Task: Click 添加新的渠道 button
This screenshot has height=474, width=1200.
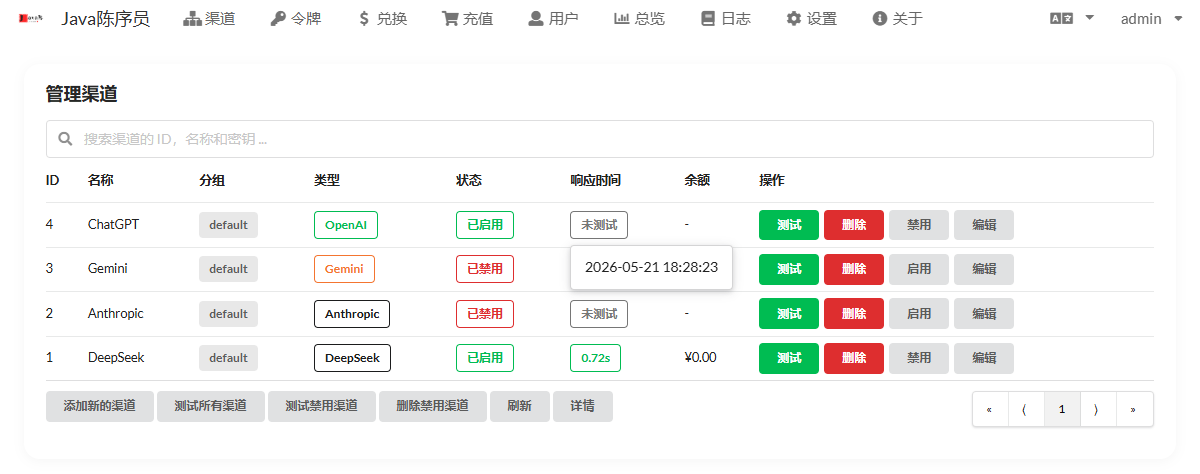Action: (100, 407)
